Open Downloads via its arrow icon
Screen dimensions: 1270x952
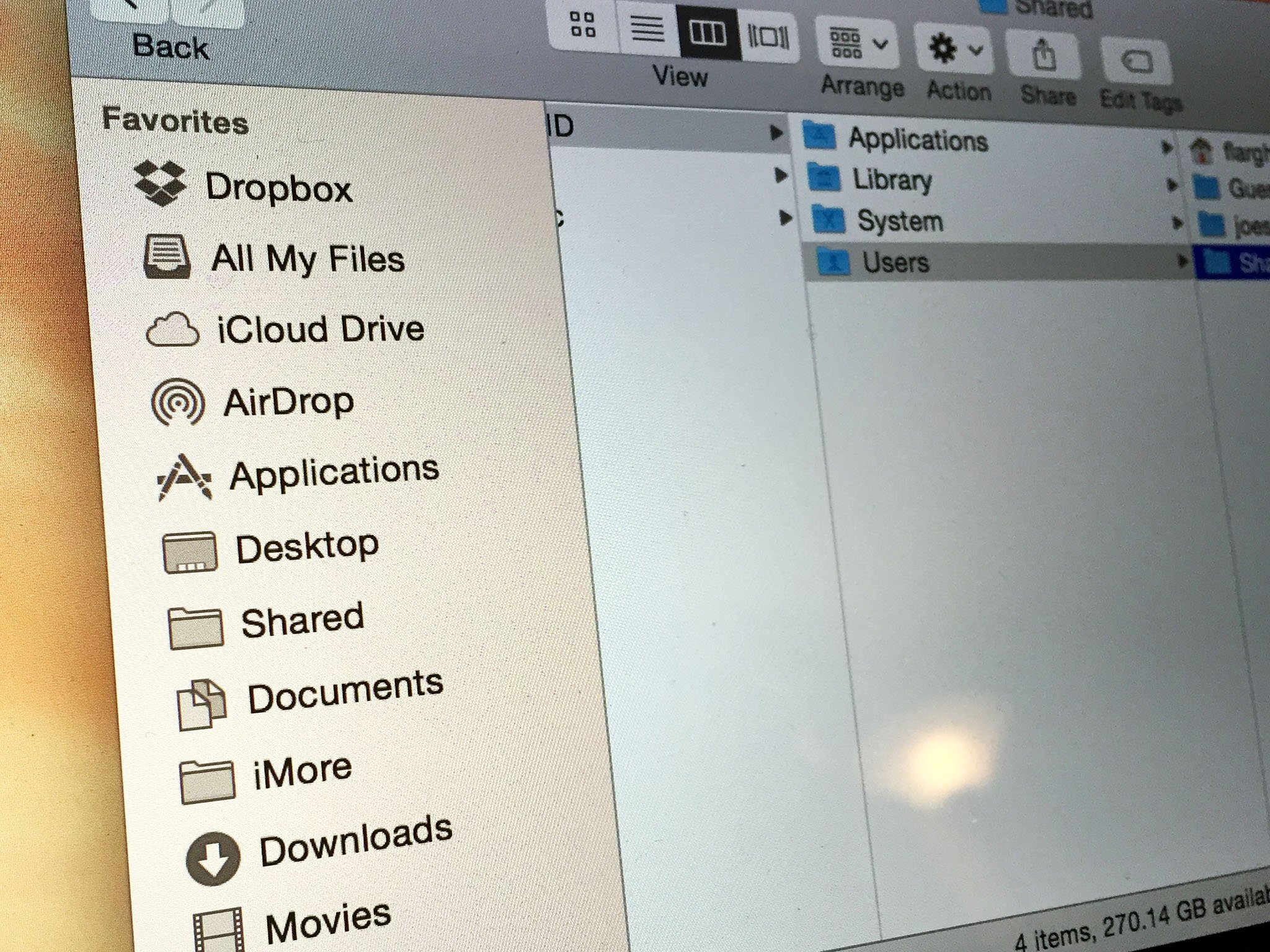click(x=213, y=858)
